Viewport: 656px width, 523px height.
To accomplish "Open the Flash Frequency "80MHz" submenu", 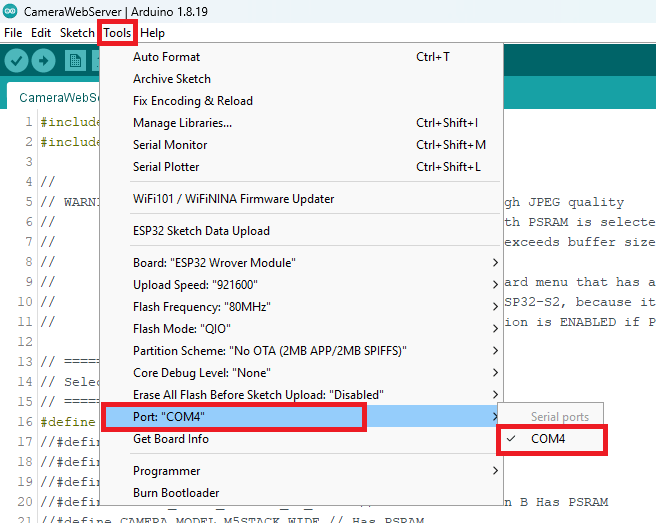I will [200, 307].
